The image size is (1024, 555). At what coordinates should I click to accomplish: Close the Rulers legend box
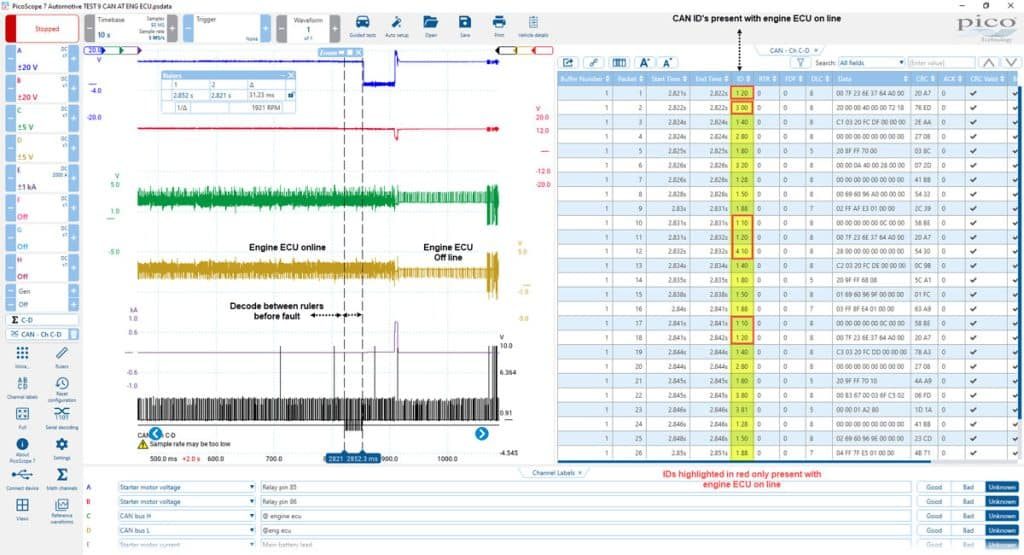click(291, 76)
